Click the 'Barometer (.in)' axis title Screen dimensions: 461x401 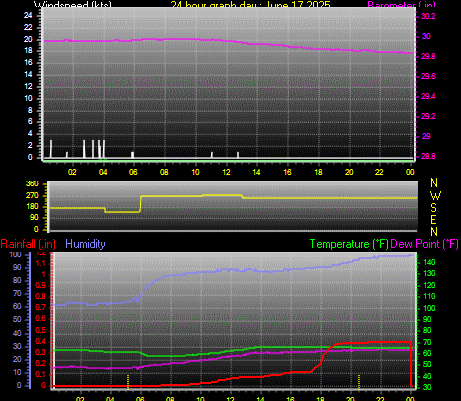401,4
